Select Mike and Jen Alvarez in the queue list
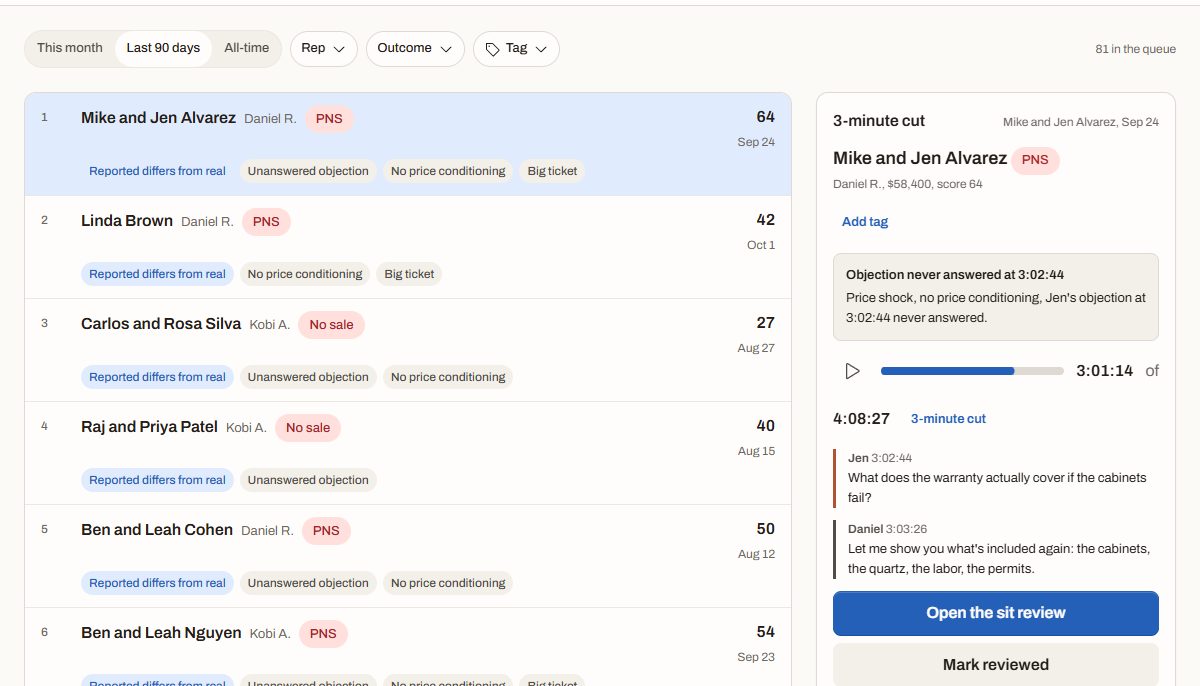 (408, 144)
